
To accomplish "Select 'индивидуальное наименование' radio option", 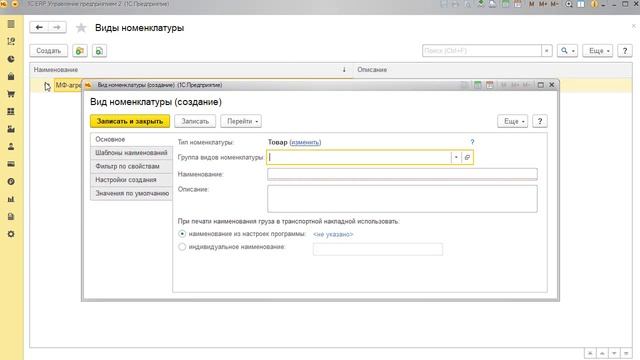I will tap(182, 247).
